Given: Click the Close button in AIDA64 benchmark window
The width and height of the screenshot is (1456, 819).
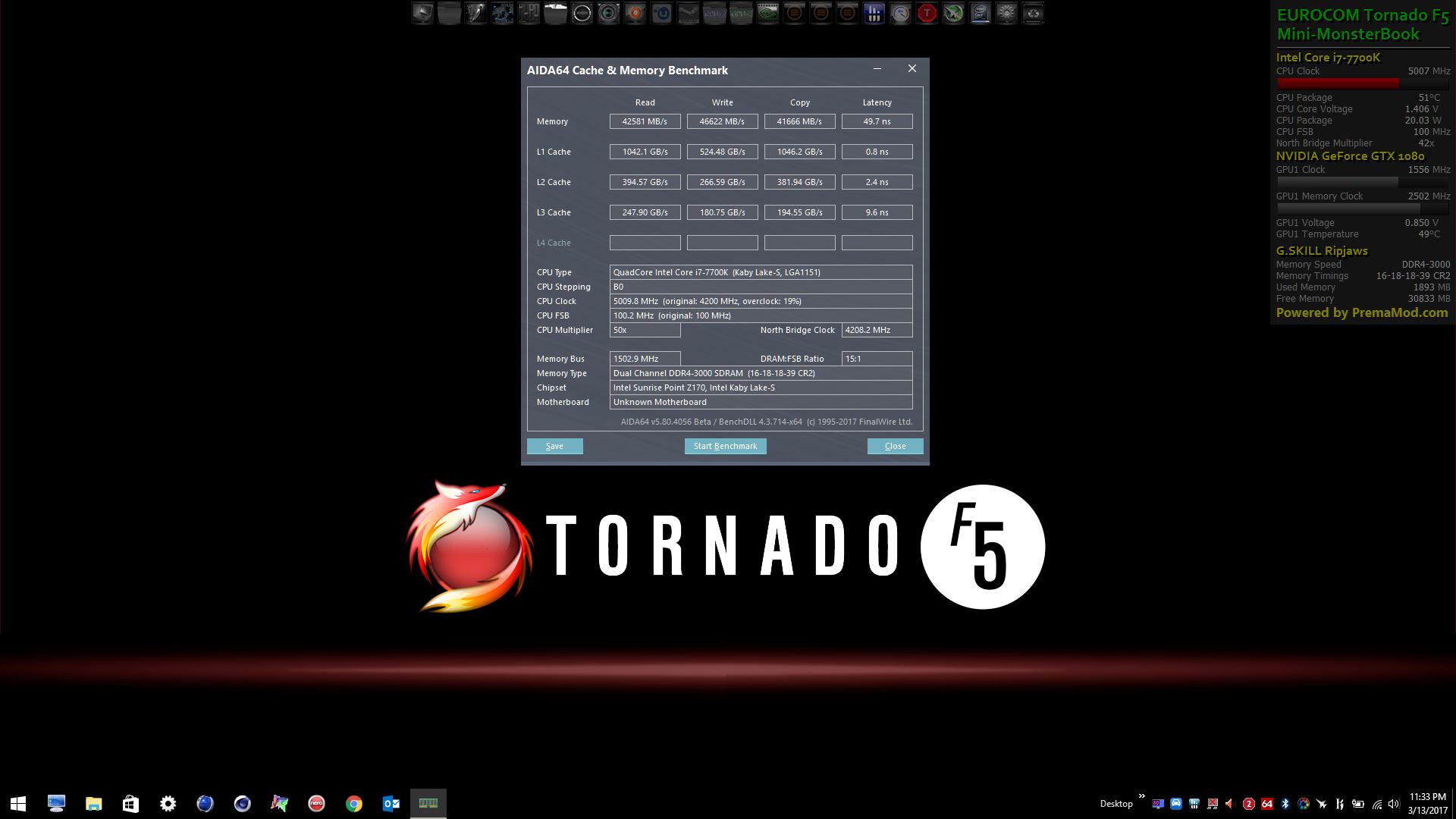Looking at the screenshot, I should (x=895, y=446).
